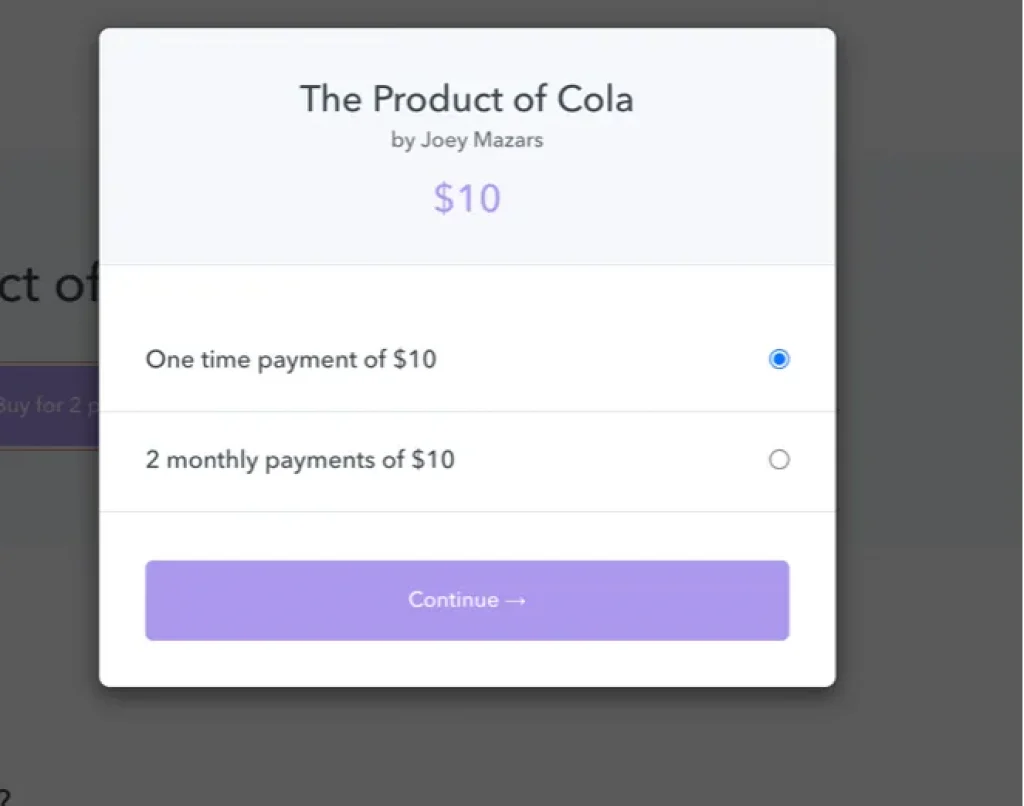Select the one time payment radio button
The height and width of the screenshot is (806, 1024).
(x=779, y=359)
